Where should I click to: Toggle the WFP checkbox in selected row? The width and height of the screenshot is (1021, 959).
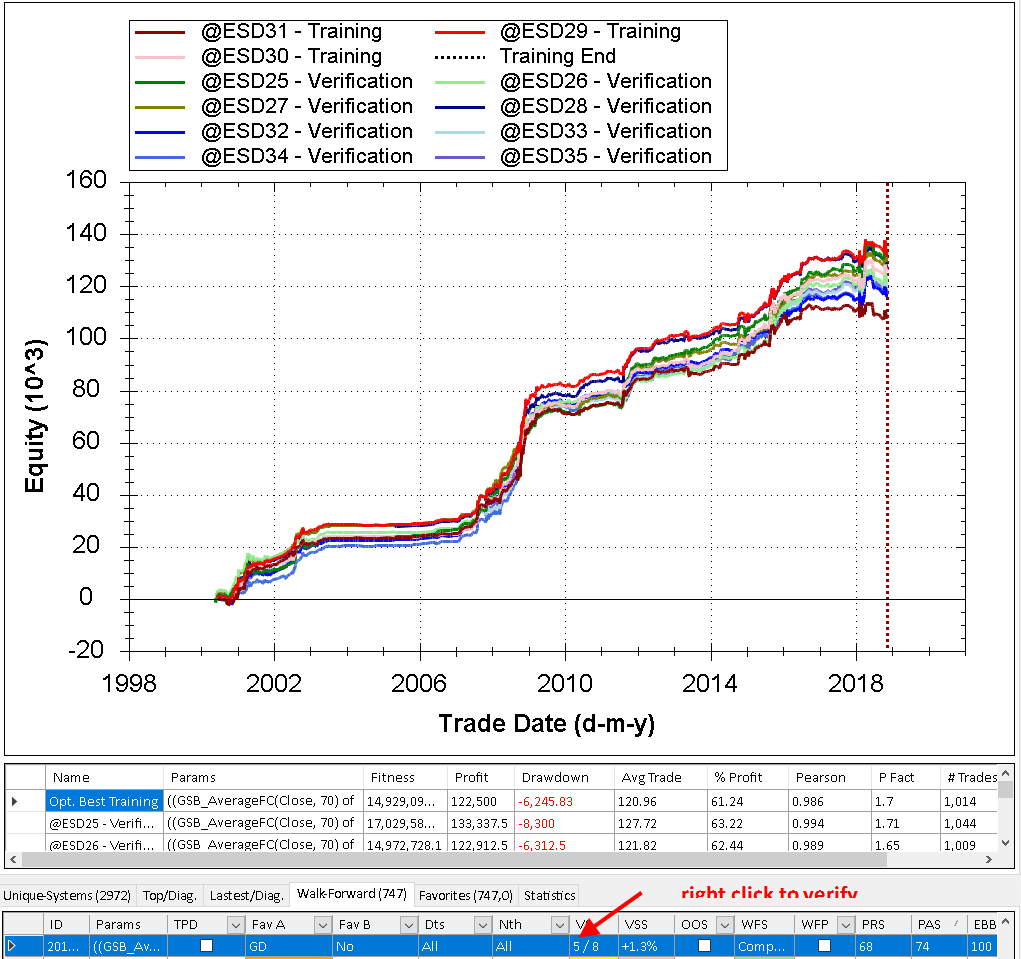pyautogui.click(x=824, y=946)
